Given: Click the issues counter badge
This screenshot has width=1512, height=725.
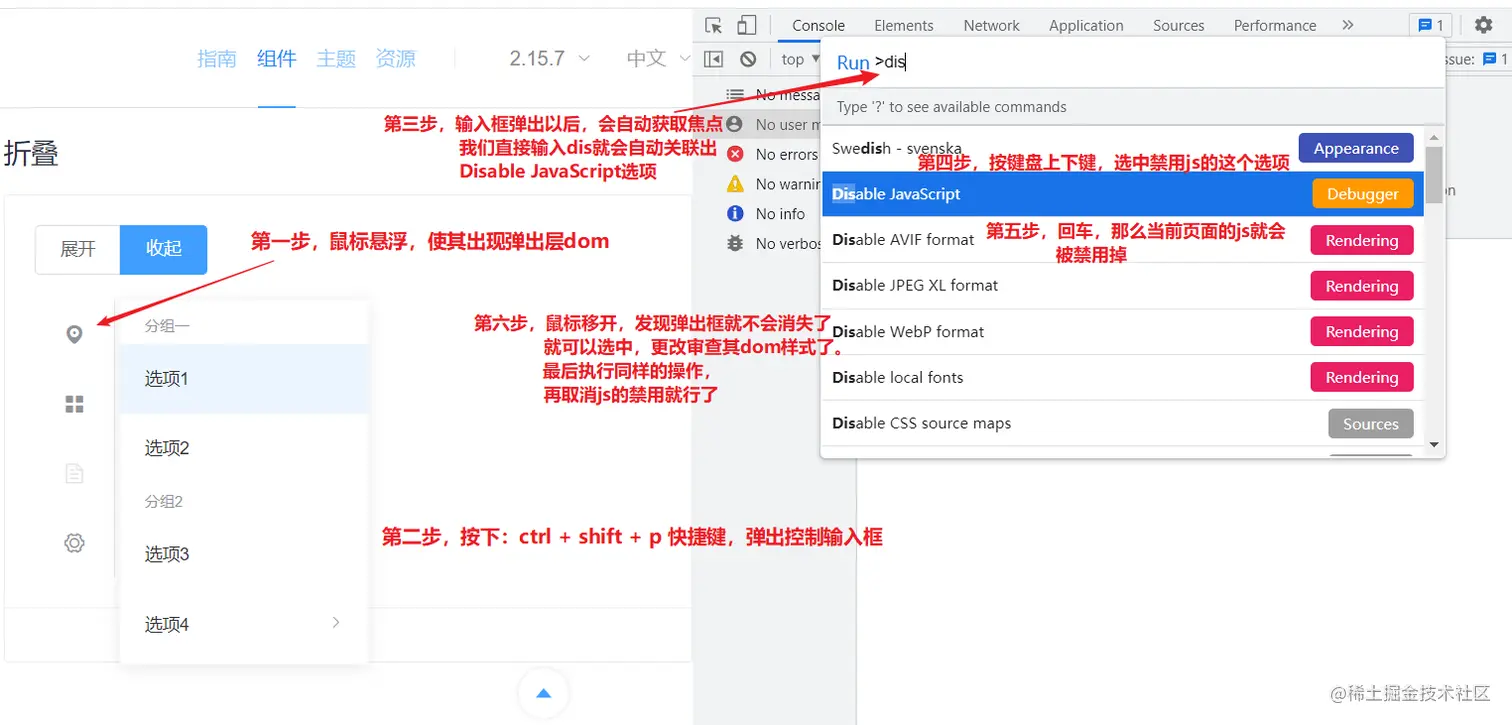Looking at the screenshot, I should pyautogui.click(x=1431, y=26).
